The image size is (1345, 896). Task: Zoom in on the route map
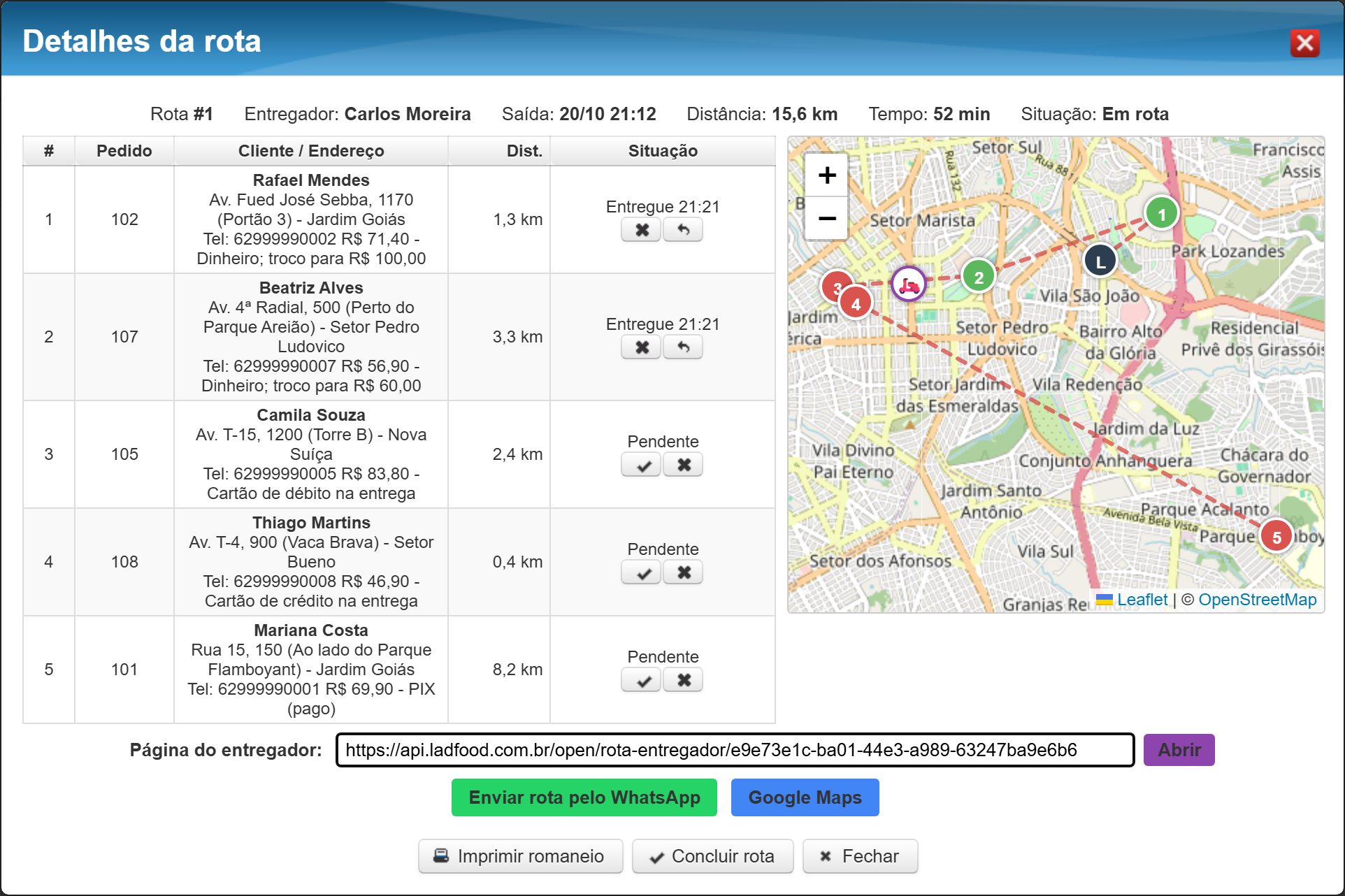click(x=827, y=175)
